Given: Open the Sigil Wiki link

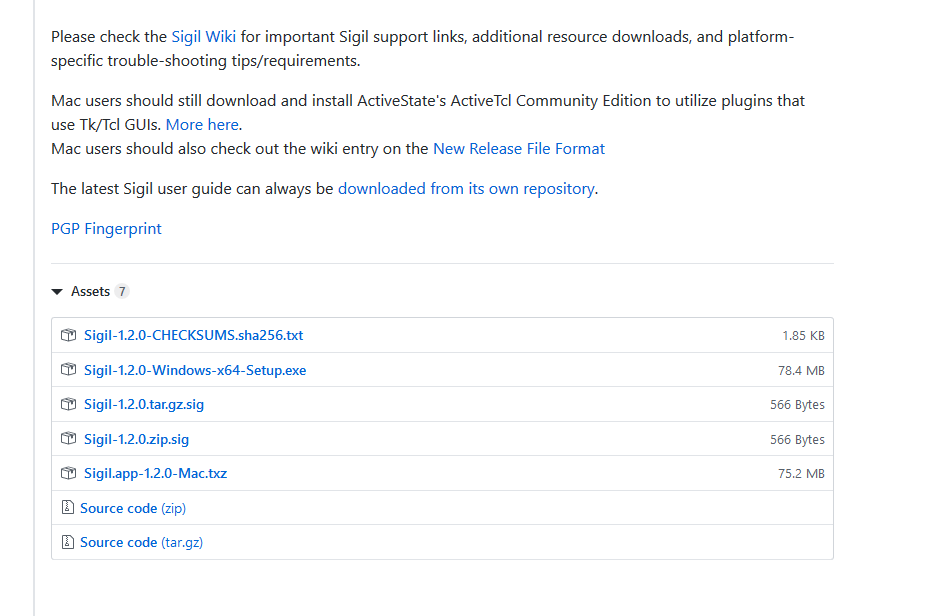Looking at the screenshot, I should 203,37.
